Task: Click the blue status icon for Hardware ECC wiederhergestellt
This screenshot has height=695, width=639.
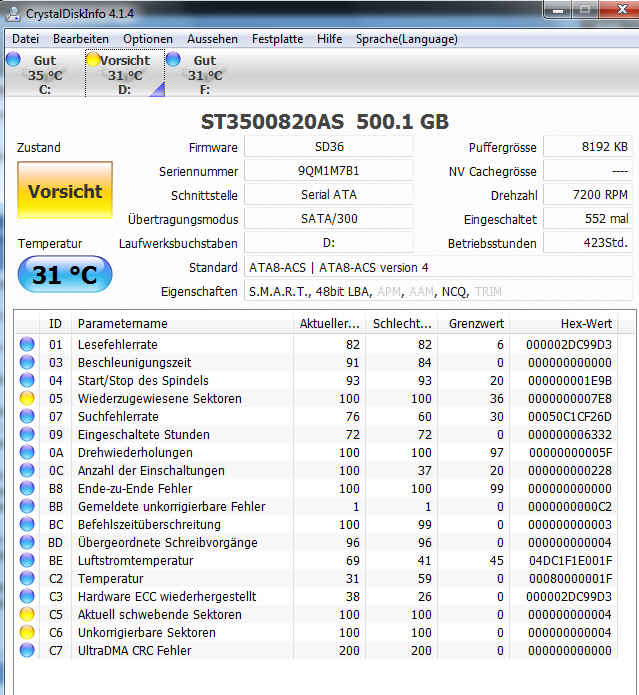Action: [27, 597]
